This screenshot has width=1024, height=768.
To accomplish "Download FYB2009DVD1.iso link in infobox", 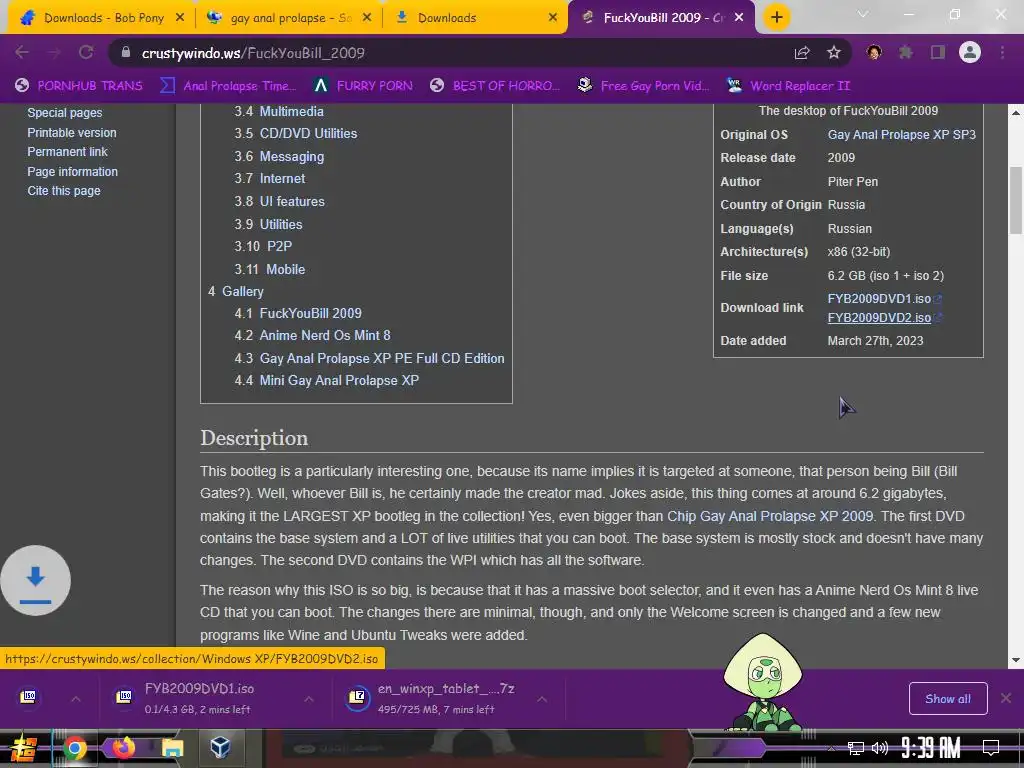I will click(x=879, y=298).
